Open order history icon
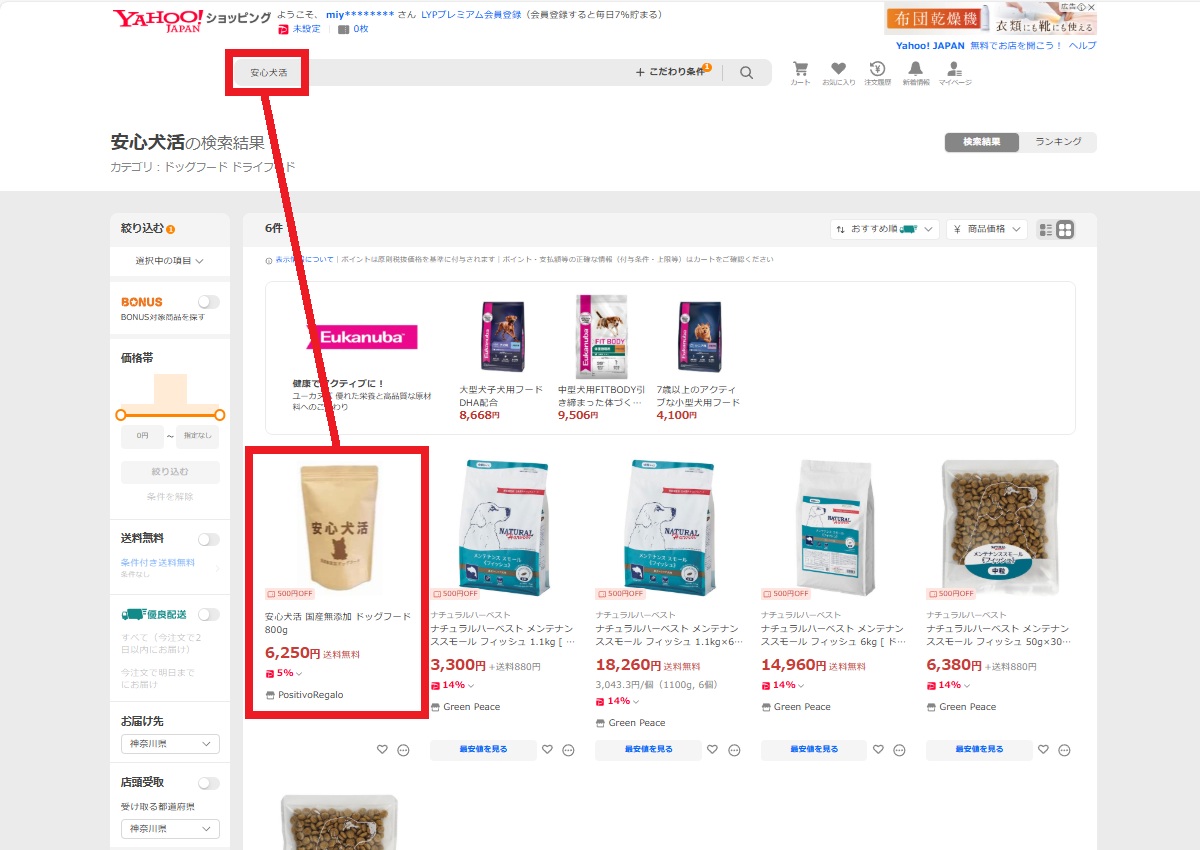Image resolution: width=1200 pixels, height=850 pixels. click(877, 70)
